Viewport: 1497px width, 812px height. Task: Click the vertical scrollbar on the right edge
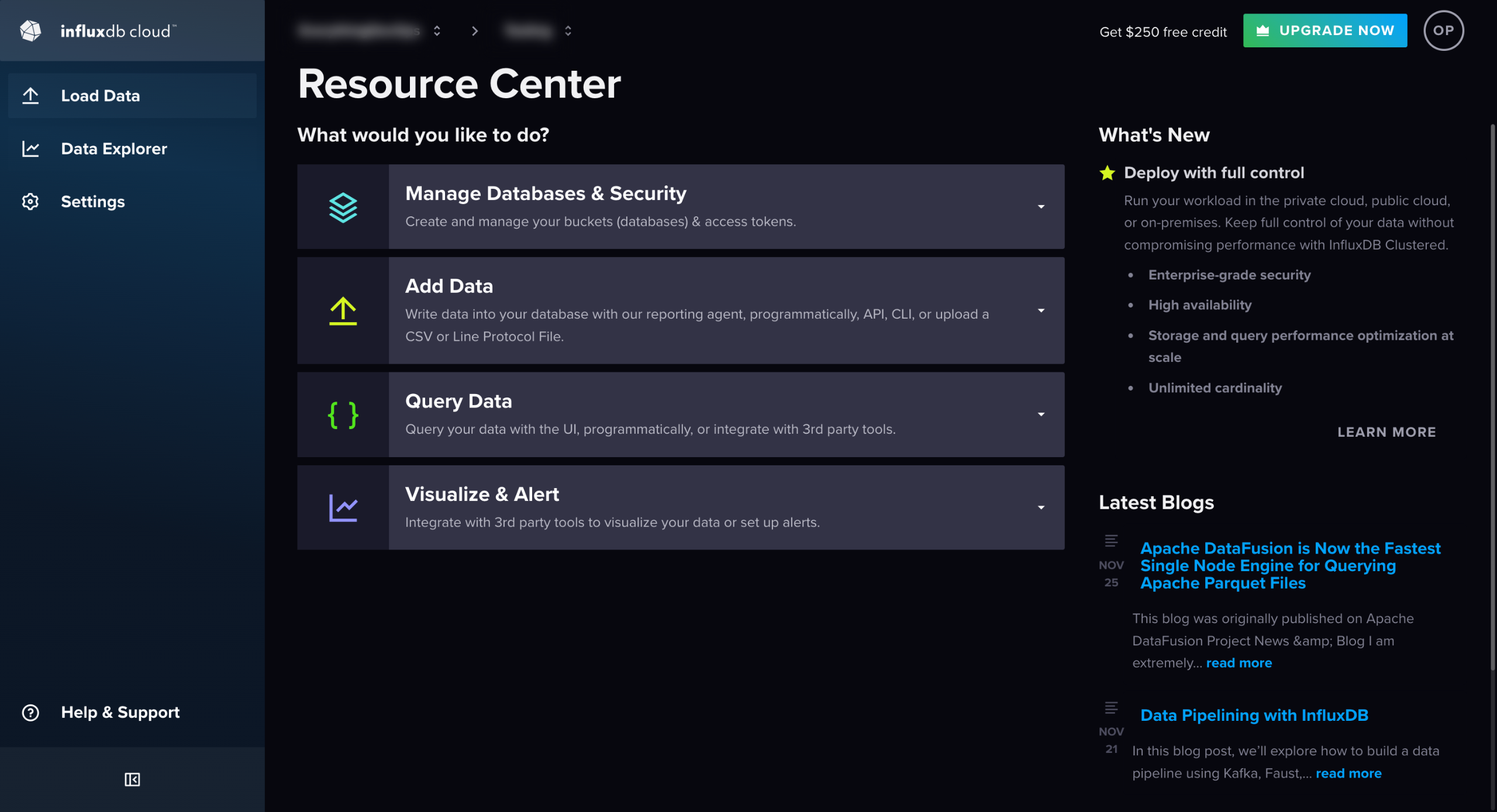click(1492, 398)
